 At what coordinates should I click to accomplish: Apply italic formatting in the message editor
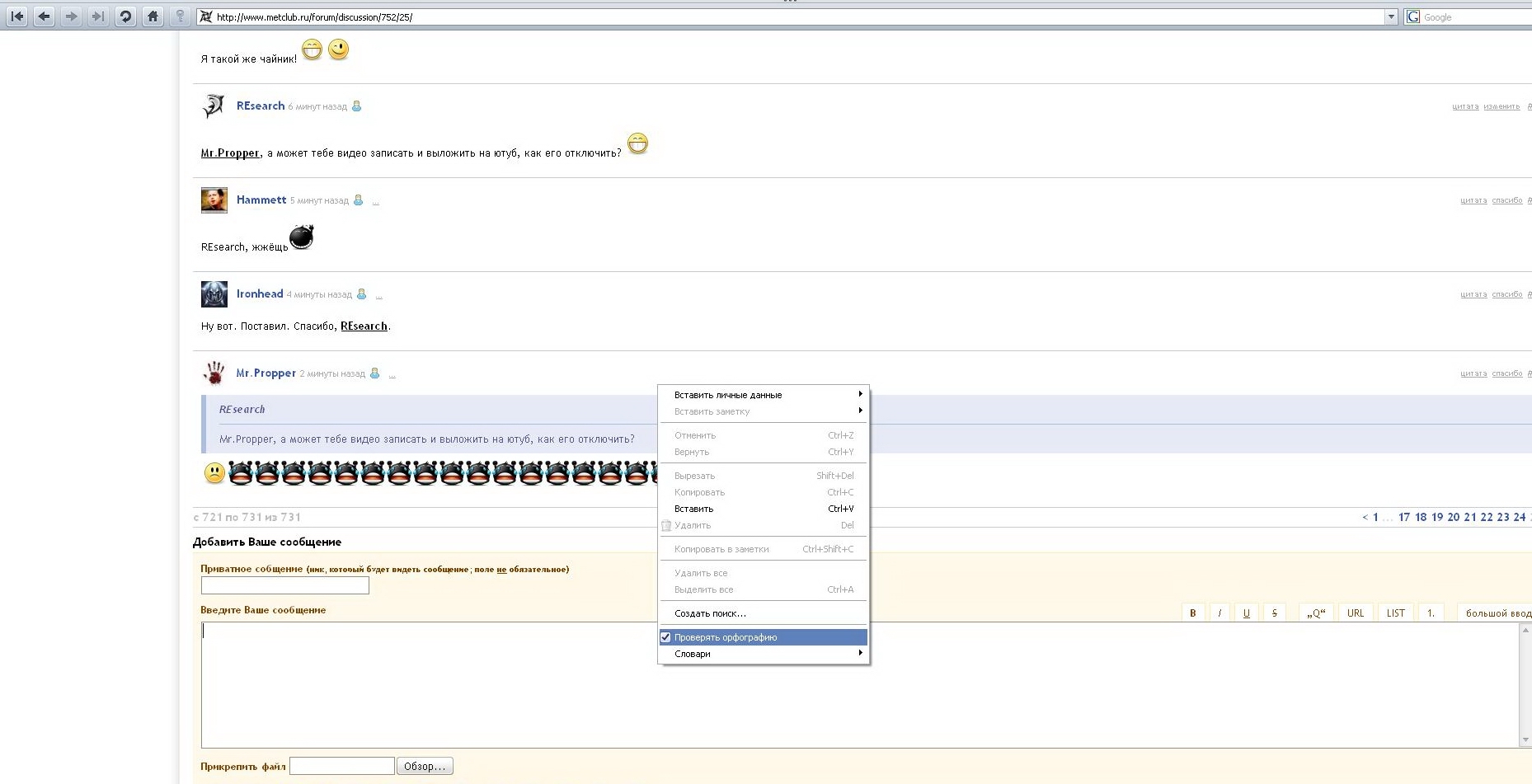(x=1219, y=613)
